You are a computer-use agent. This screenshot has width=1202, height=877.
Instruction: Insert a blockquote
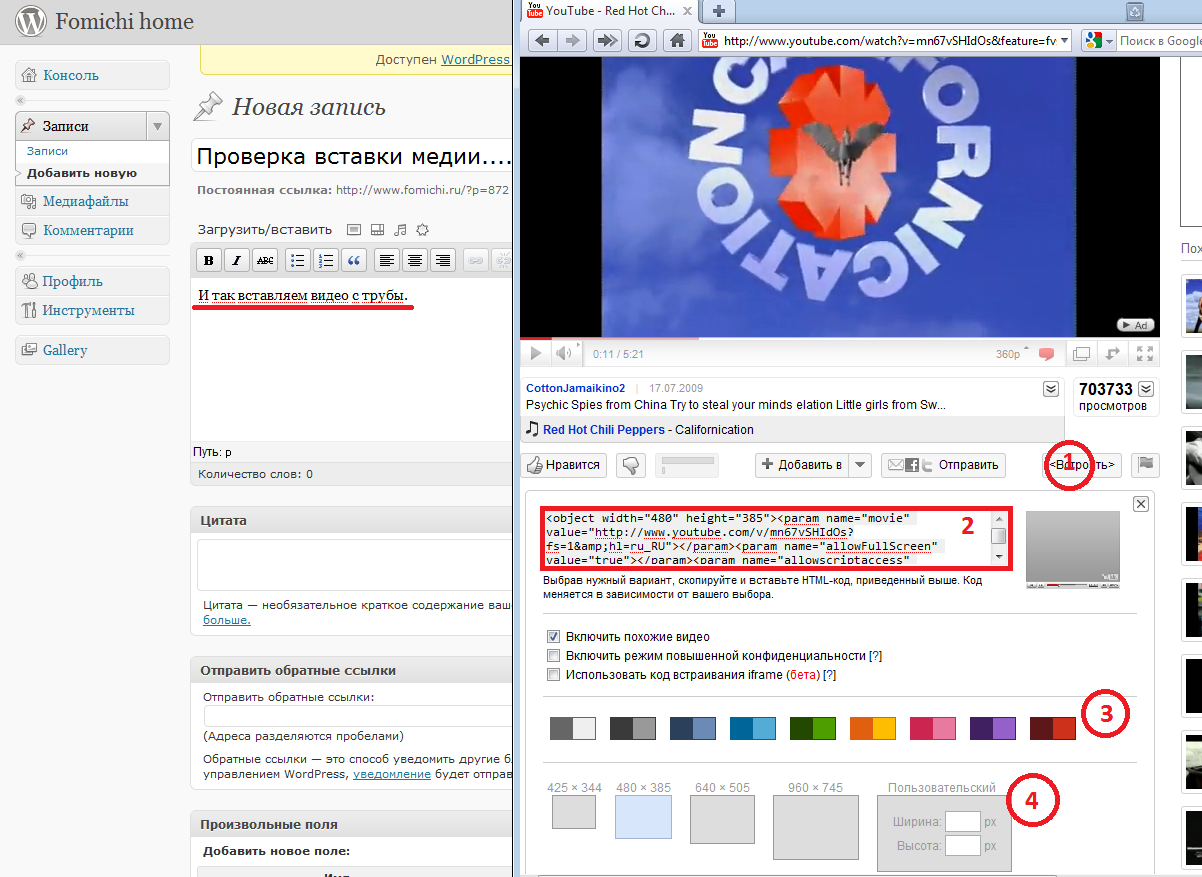[354, 260]
